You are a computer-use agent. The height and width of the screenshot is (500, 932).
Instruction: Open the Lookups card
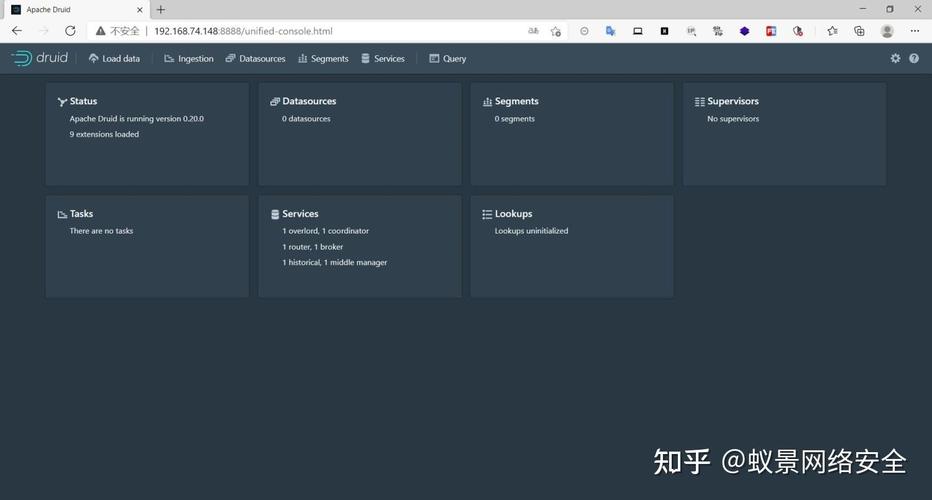point(572,246)
